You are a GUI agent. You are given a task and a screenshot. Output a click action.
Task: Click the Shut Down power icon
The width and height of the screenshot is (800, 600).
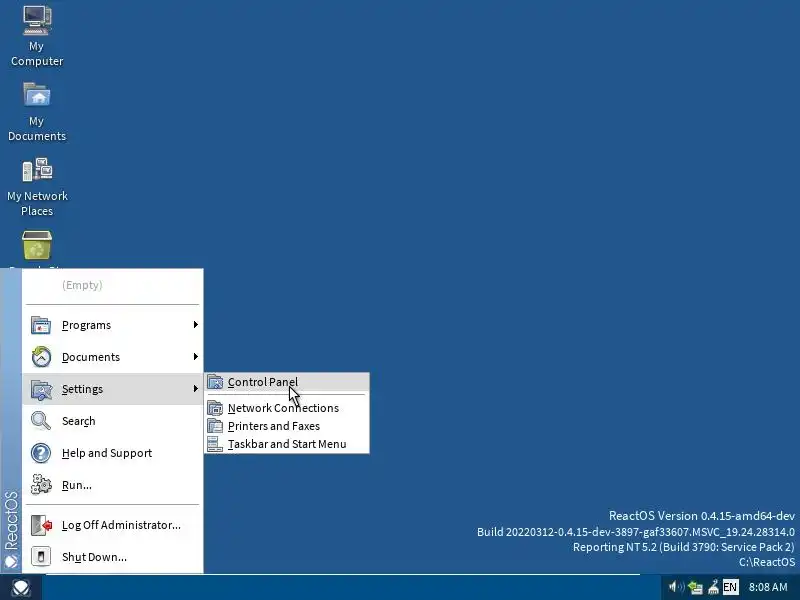point(41,557)
